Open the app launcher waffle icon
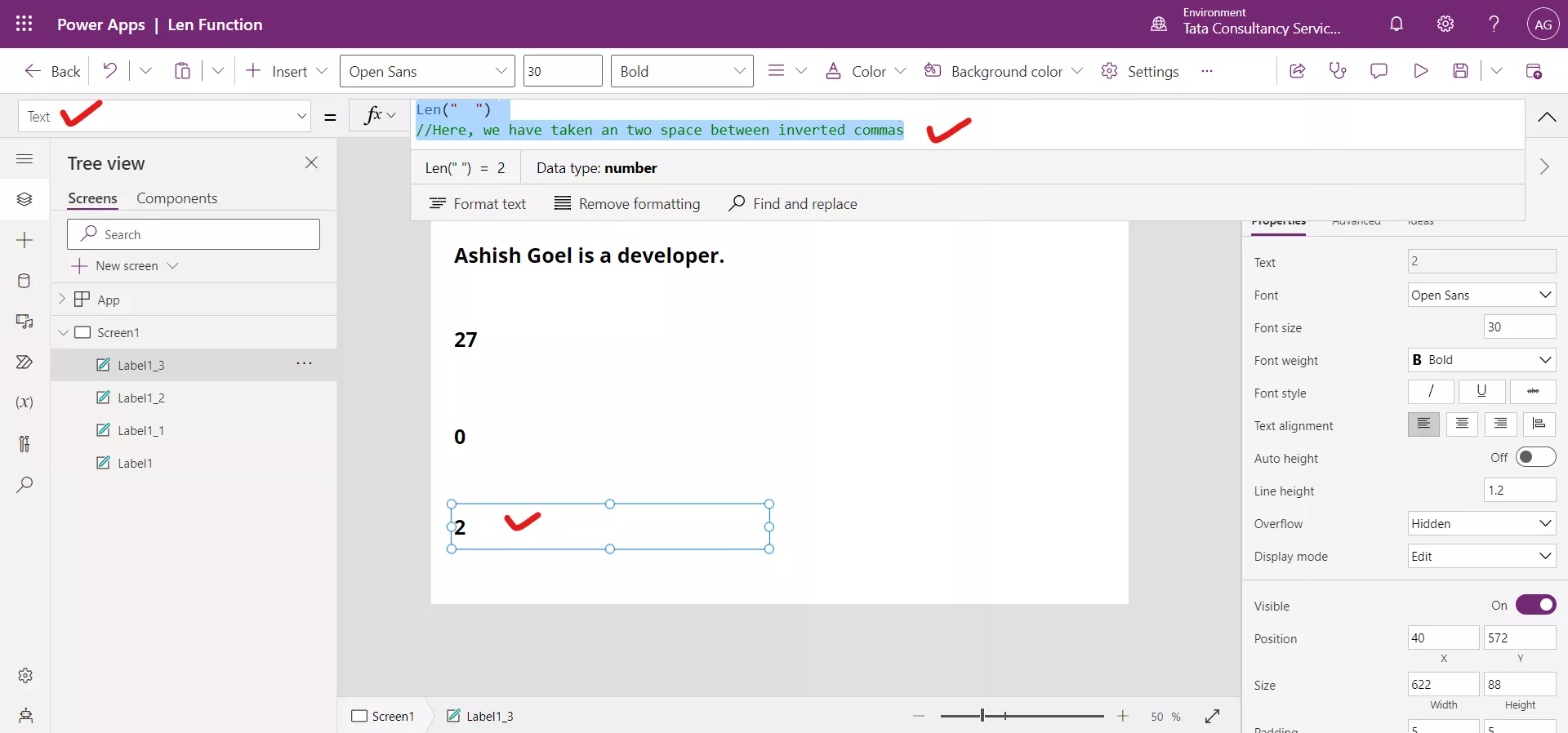Screen dimensions: 1568x733 pos(24,24)
